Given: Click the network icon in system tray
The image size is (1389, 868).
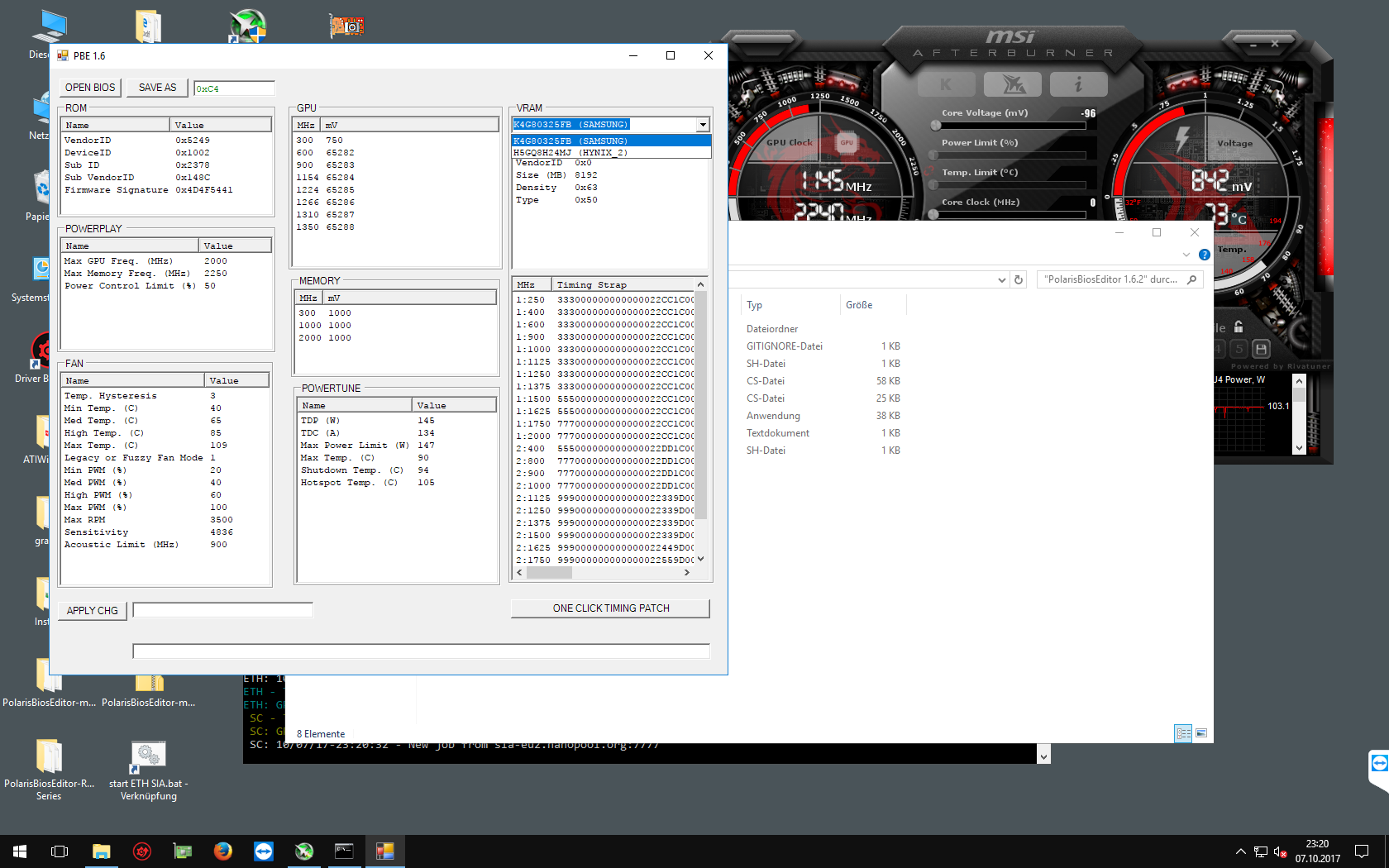Looking at the screenshot, I should [x=1260, y=851].
